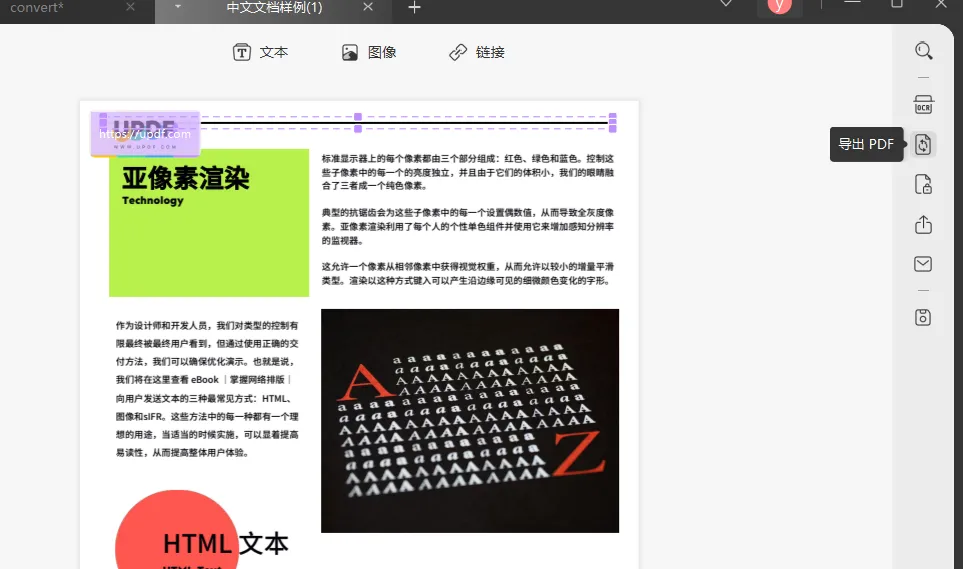Viewport: 963px width, 569px height.
Task: Open the tab list dropdown chevron
Action: pos(726,4)
